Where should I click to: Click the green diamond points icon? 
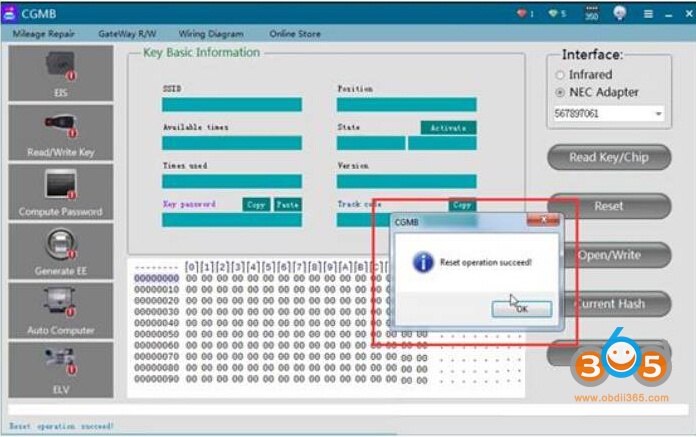click(550, 13)
